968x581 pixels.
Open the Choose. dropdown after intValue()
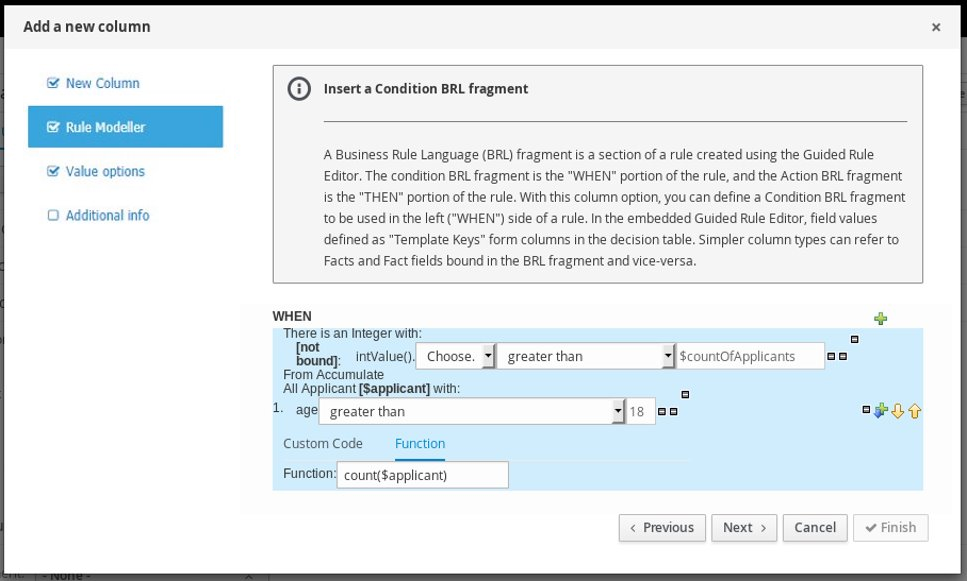click(456, 356)
